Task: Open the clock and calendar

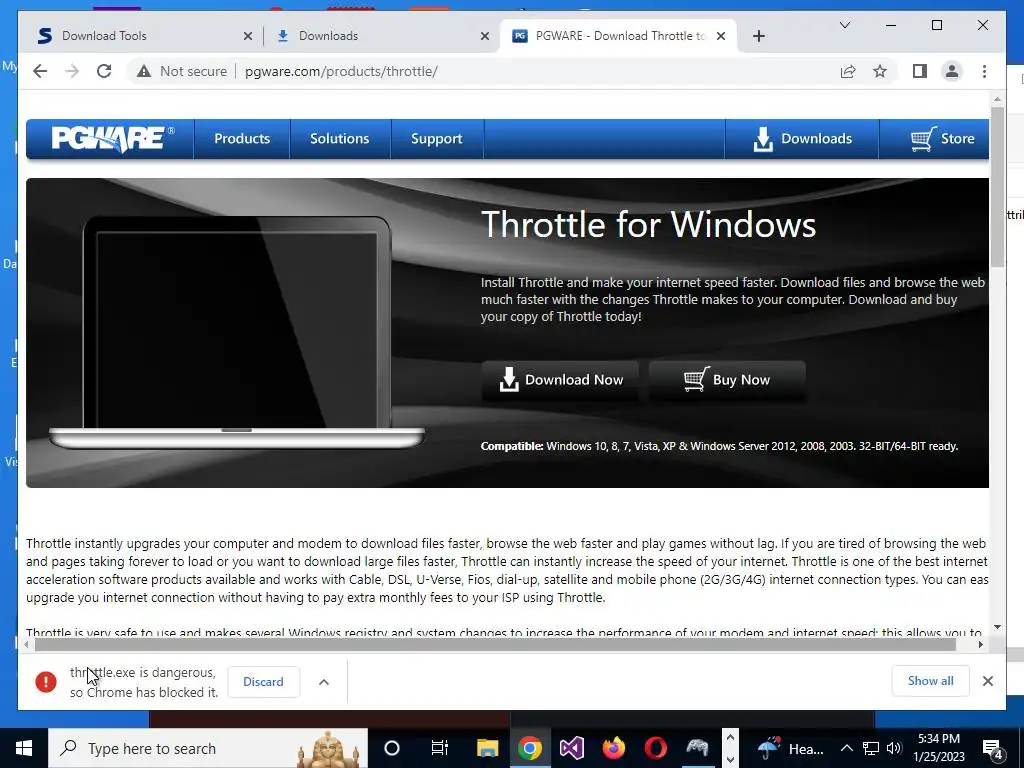Action: pos(938,748)
